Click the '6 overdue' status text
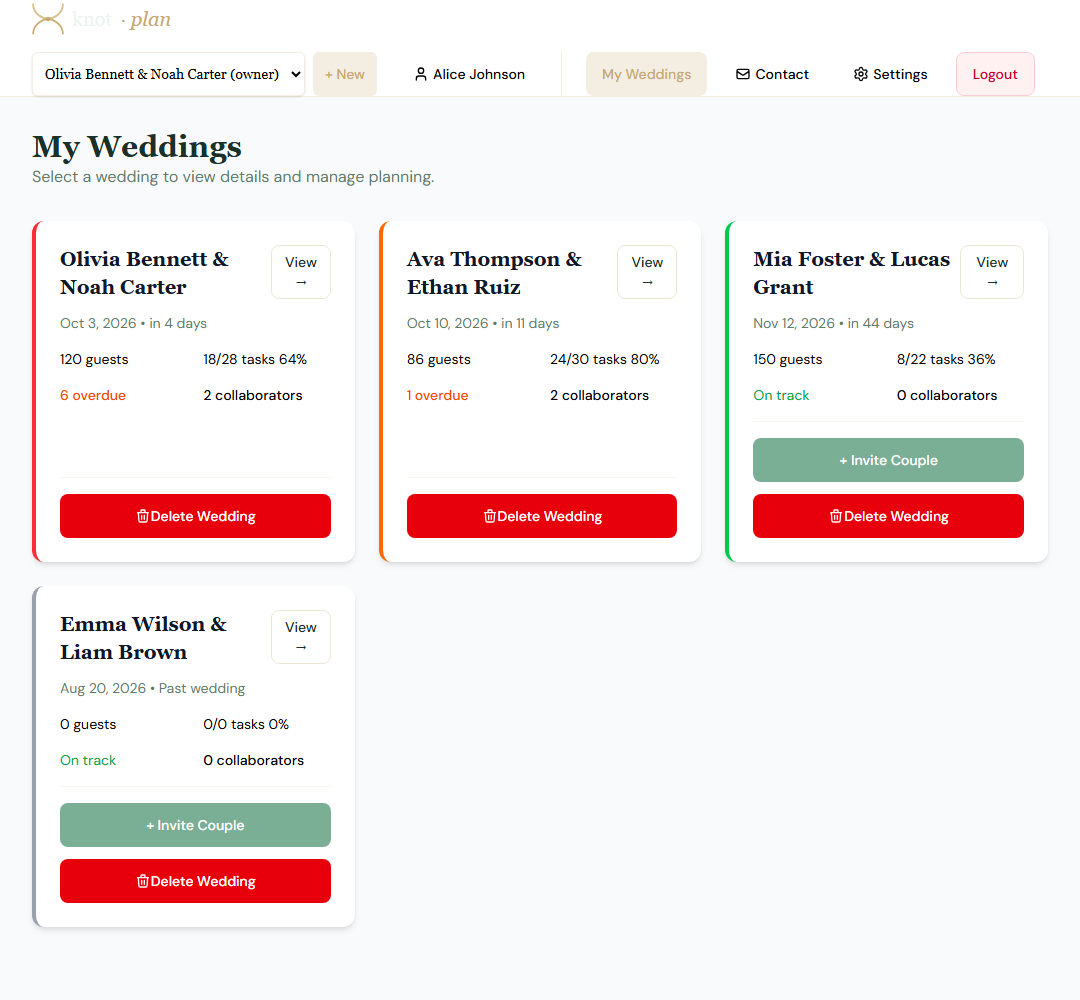This screenshot has height=1000, width=1080. [93, 395]
